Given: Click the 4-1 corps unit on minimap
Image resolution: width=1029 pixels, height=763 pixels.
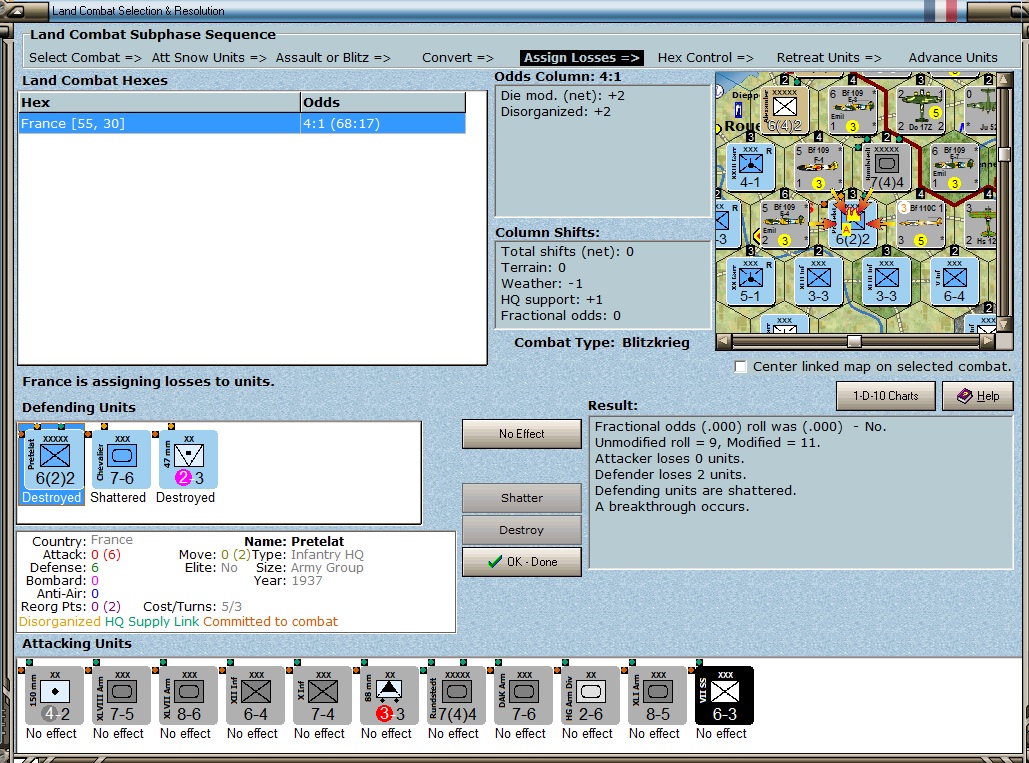Looking at the screenshot, I should 750,168.
